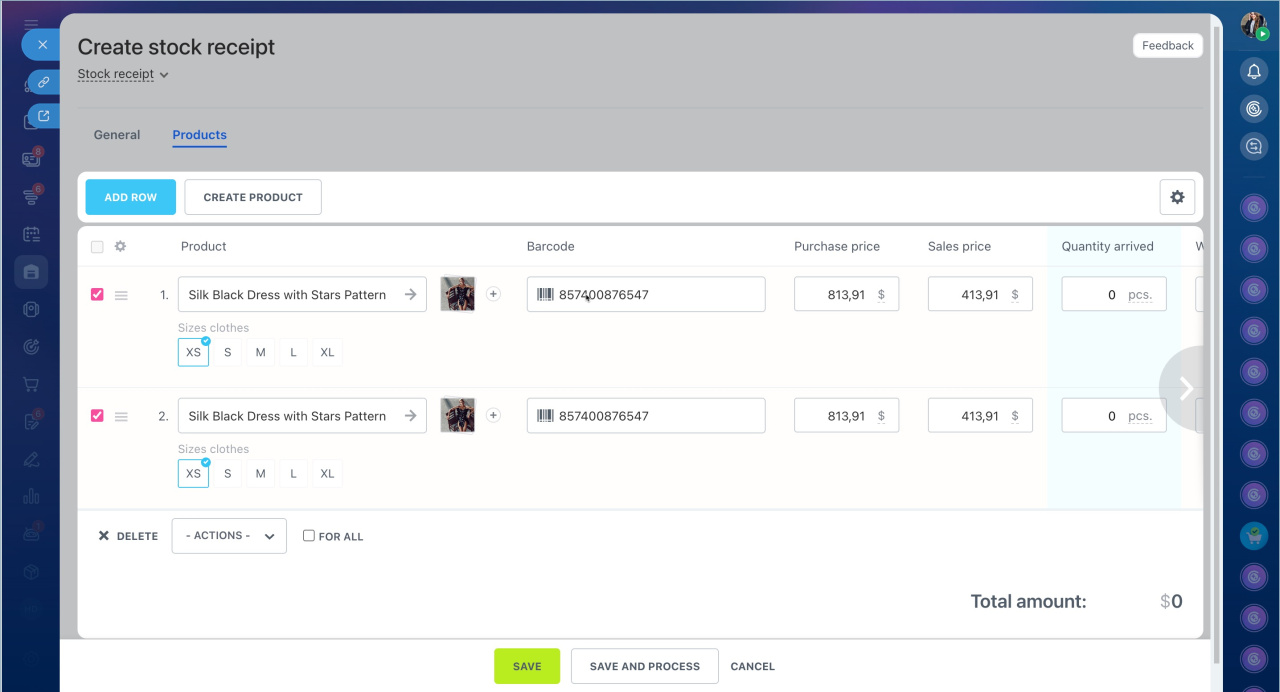
Task: Click the arrow icon in first Product field
Action: coord(410,295)
